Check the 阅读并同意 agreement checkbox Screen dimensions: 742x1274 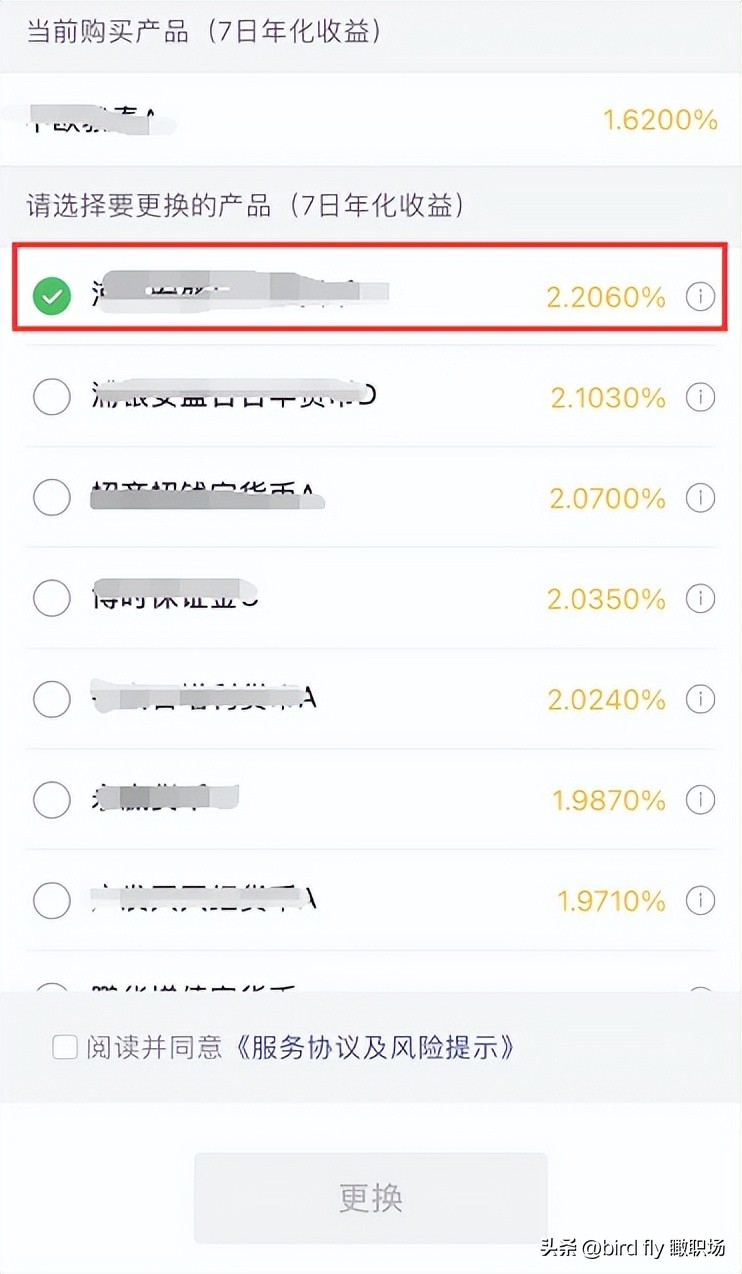point(65,1047)
